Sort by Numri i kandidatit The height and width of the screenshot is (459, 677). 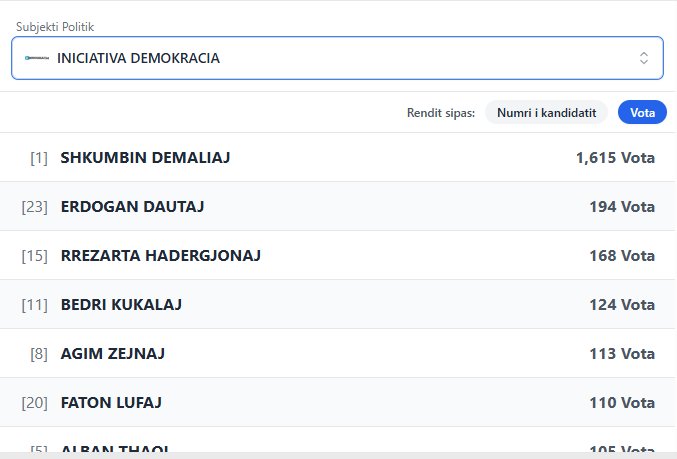[x=546, y=113]
